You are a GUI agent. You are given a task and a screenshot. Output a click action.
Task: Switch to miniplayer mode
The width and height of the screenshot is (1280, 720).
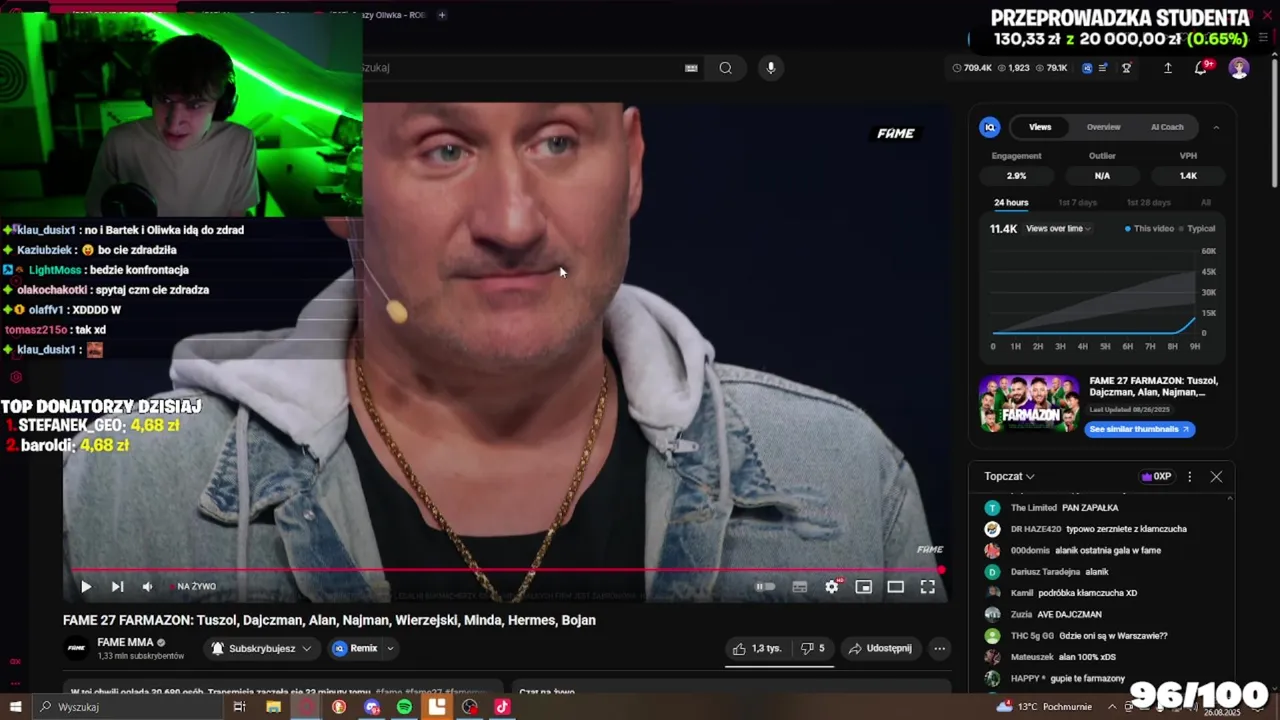864,587
